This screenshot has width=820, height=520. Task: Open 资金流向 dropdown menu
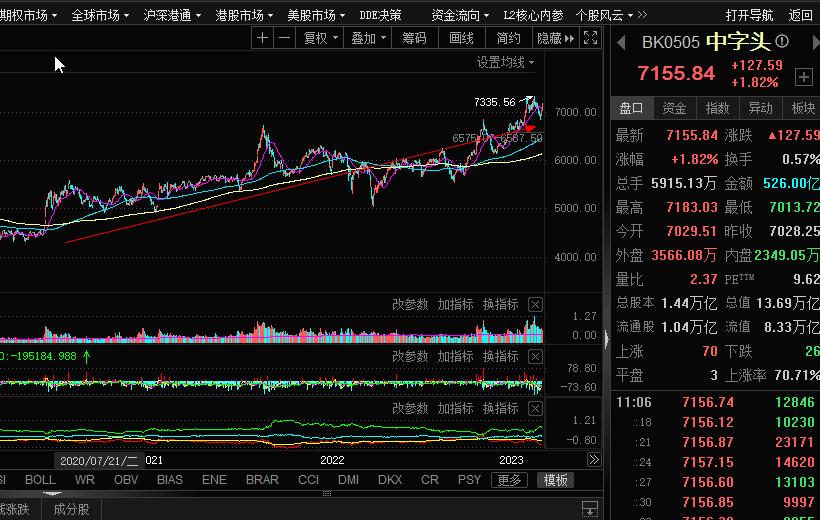click(x=460, y=16)
